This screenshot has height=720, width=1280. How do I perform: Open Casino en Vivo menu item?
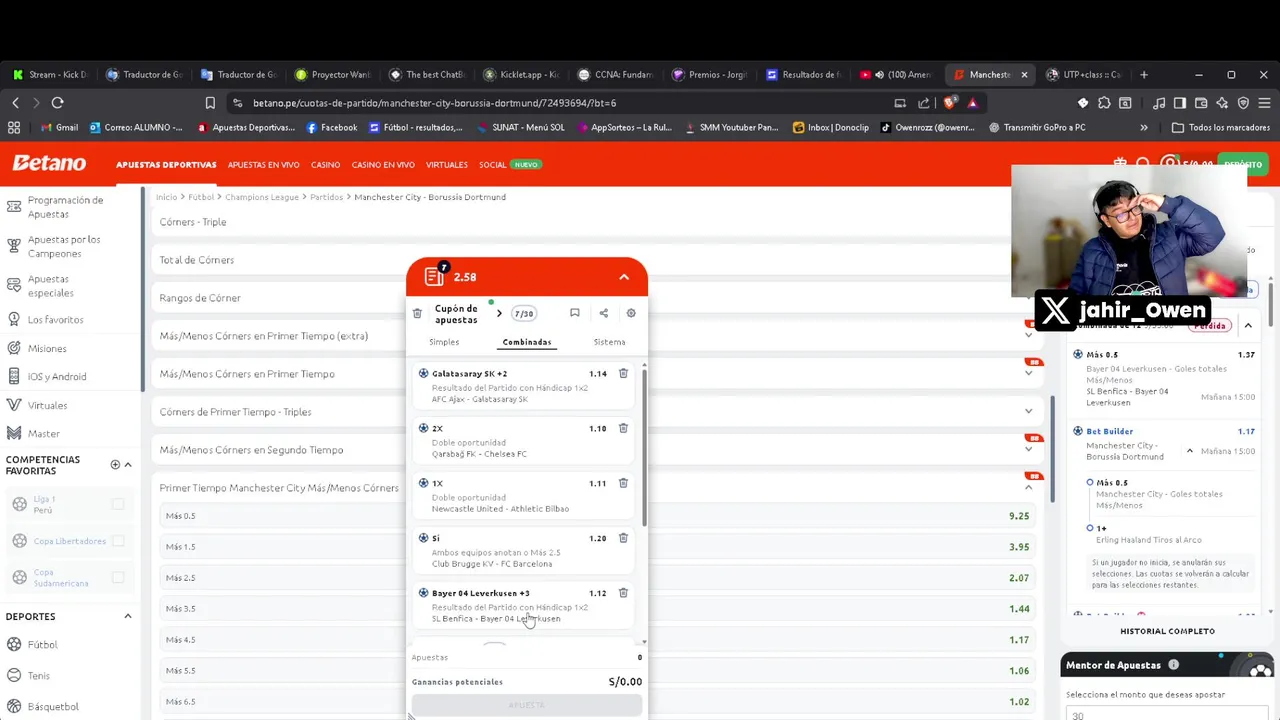click(x=383, y=165)
